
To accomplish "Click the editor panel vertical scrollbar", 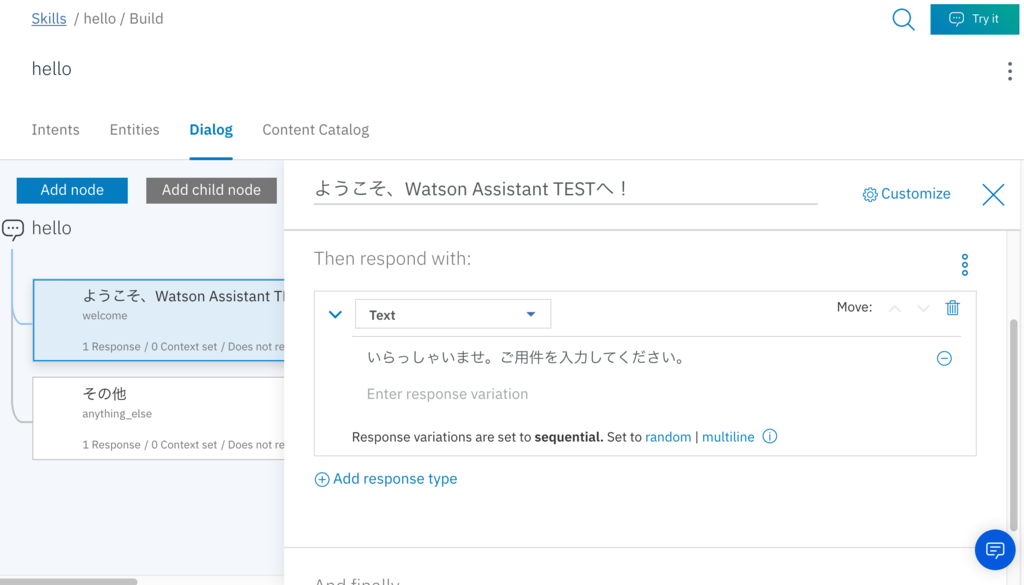I will (x=1014, y=424).
